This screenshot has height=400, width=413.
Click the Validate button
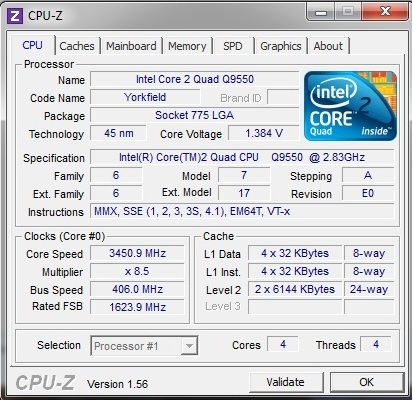pyautogui.click(x=286, y=382)
